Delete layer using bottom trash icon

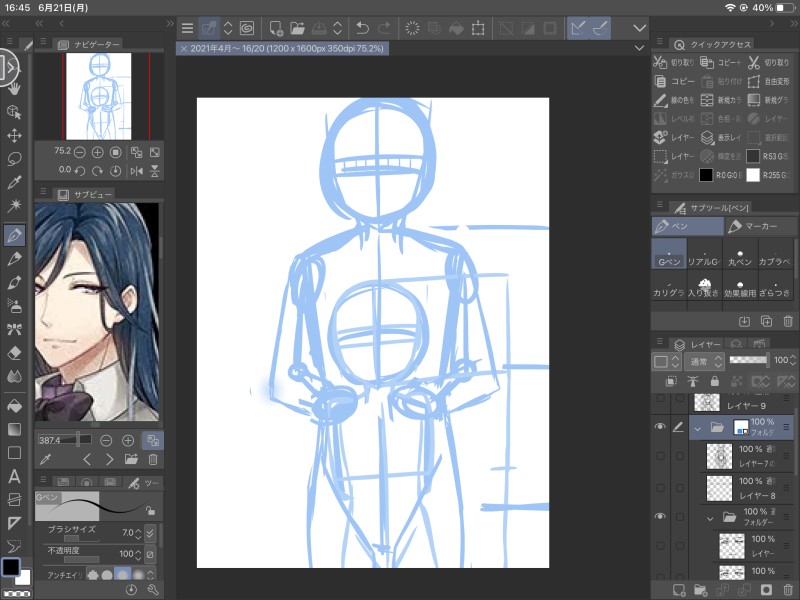coord(788,590)
